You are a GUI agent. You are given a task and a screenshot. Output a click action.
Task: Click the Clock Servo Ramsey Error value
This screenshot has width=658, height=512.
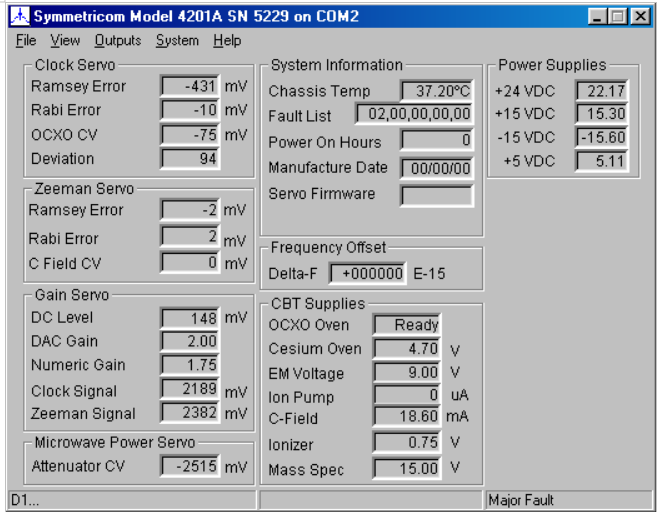tap(190, 86)
